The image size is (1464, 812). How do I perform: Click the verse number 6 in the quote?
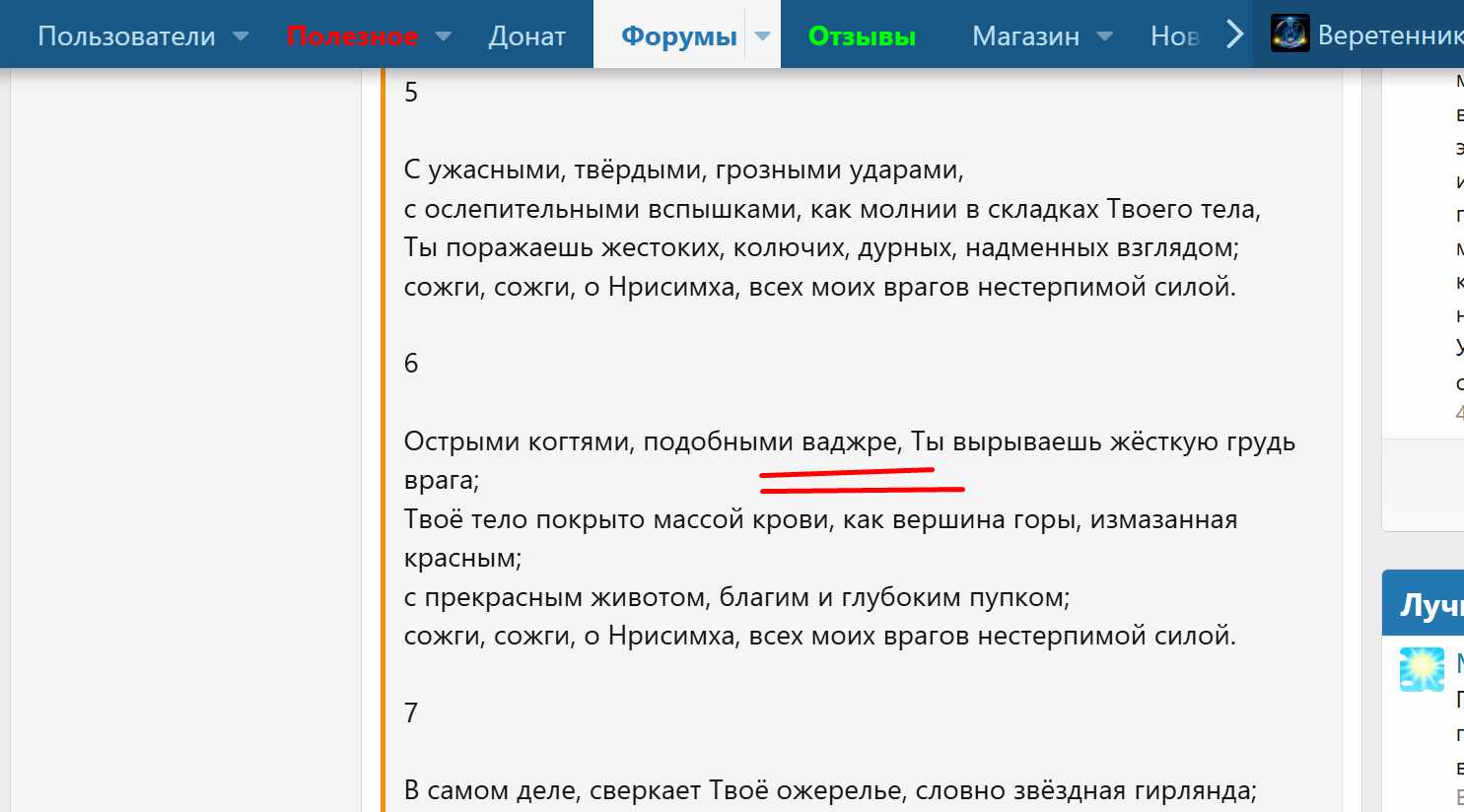[411, 364]
